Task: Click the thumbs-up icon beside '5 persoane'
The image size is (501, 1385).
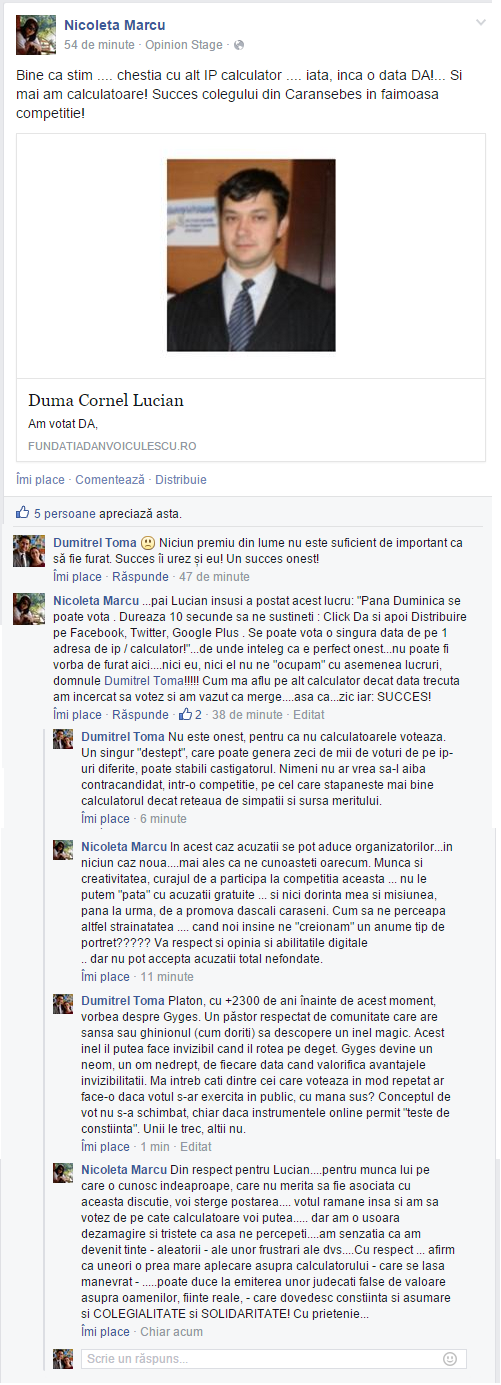Action: (22, 513)
